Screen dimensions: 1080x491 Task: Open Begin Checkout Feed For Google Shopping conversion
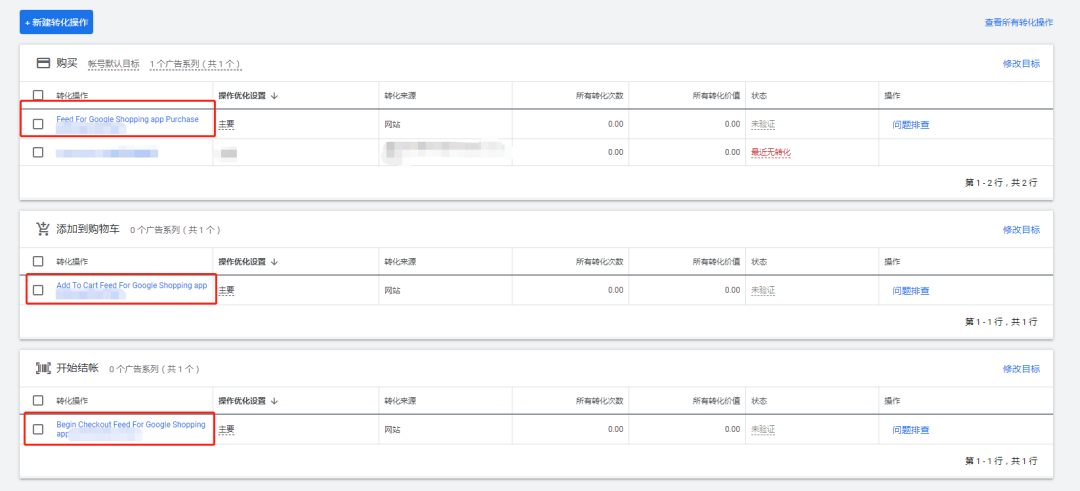131,429
